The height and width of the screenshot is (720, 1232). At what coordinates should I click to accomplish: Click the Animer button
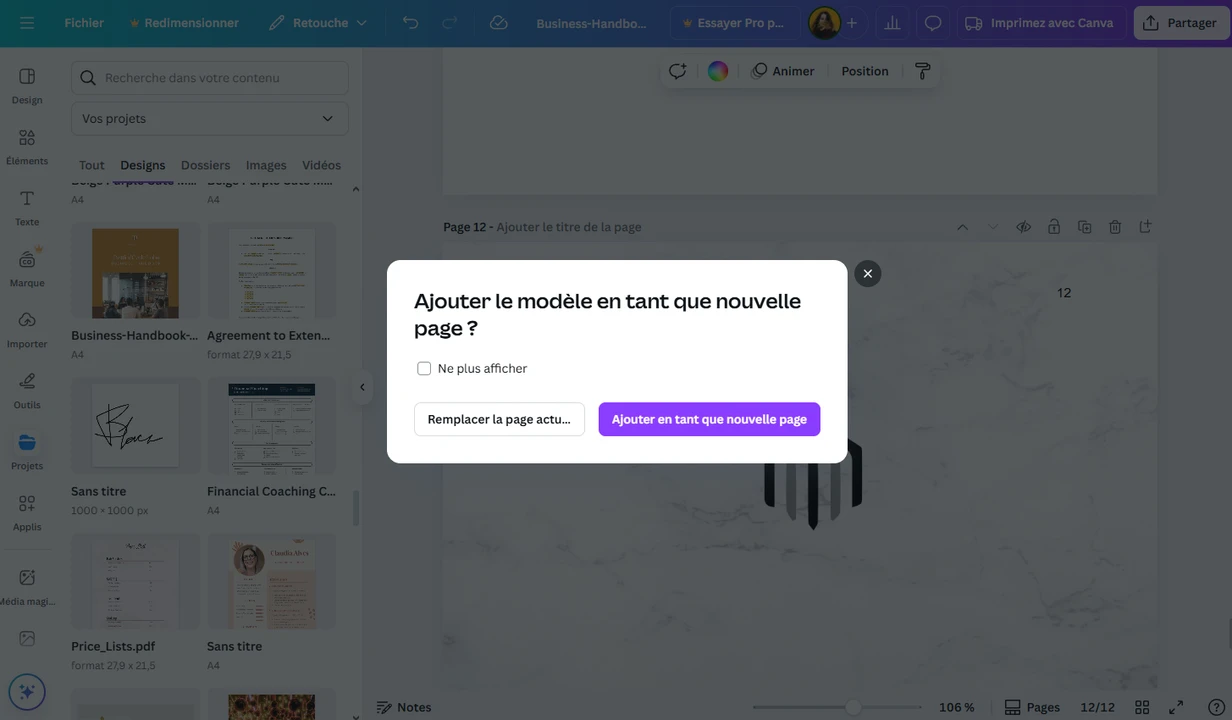pyautogui.click(x=783, y=71)
